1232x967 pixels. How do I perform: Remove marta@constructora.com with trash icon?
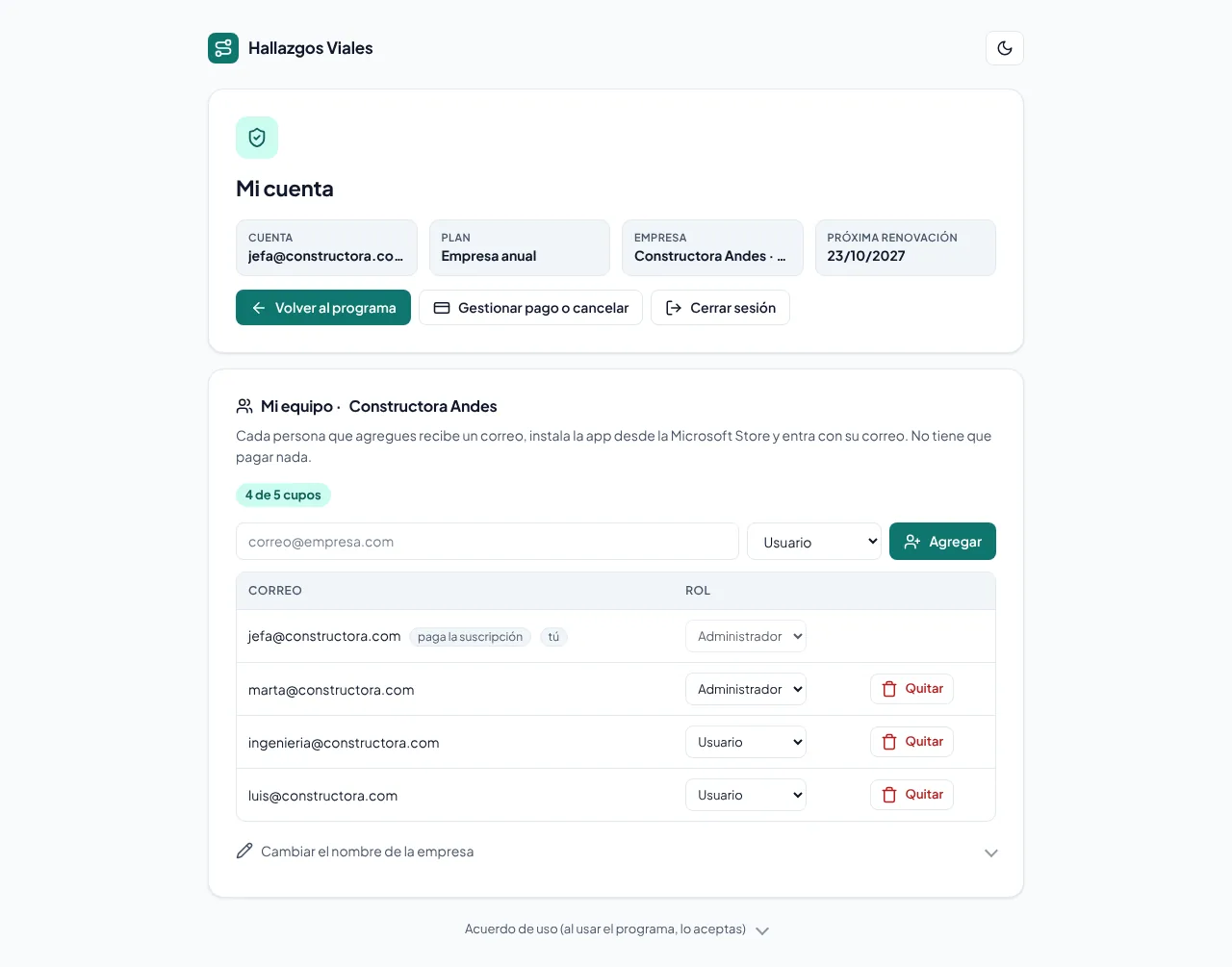[x=889, y=689]
